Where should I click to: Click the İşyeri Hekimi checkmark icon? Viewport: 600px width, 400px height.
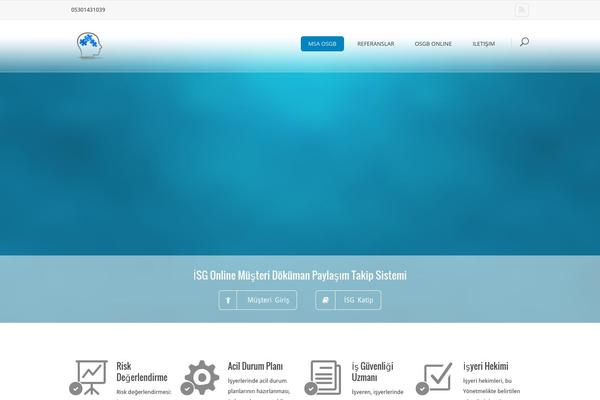[x=436, y=377]
